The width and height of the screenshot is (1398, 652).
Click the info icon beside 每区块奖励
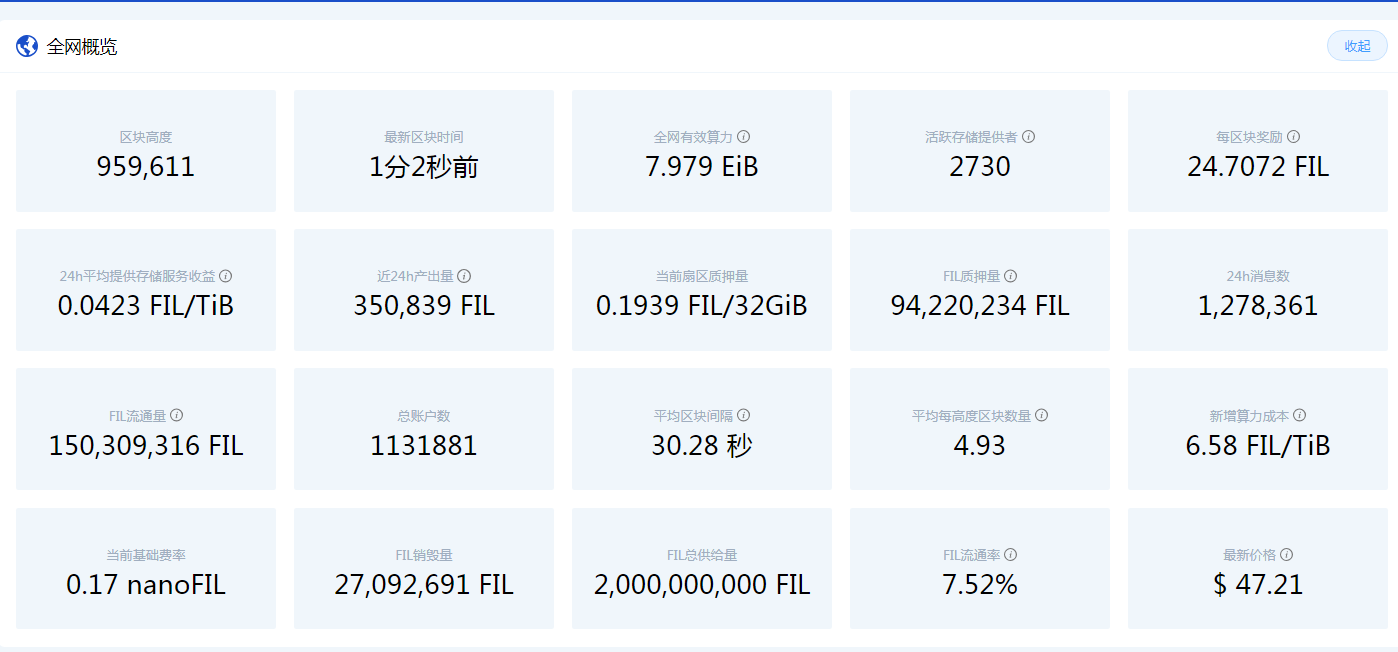point(1294,137)
